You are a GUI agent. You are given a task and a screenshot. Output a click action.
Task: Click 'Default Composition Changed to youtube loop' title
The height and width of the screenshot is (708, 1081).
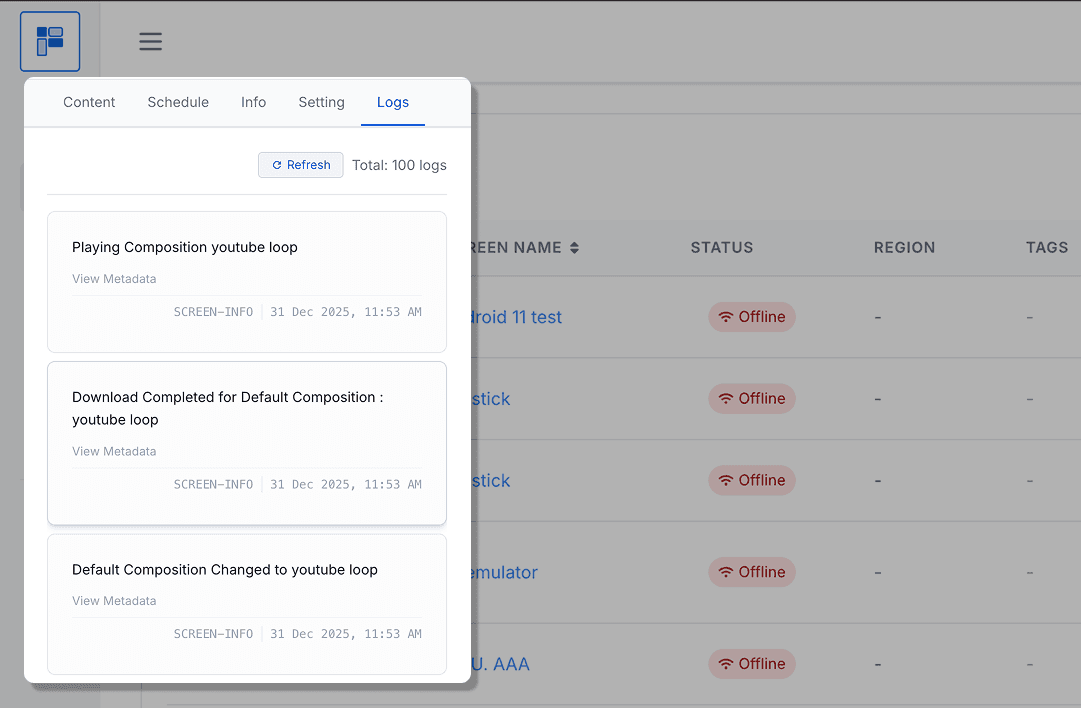pyautogui.click(x=225, y=569)
